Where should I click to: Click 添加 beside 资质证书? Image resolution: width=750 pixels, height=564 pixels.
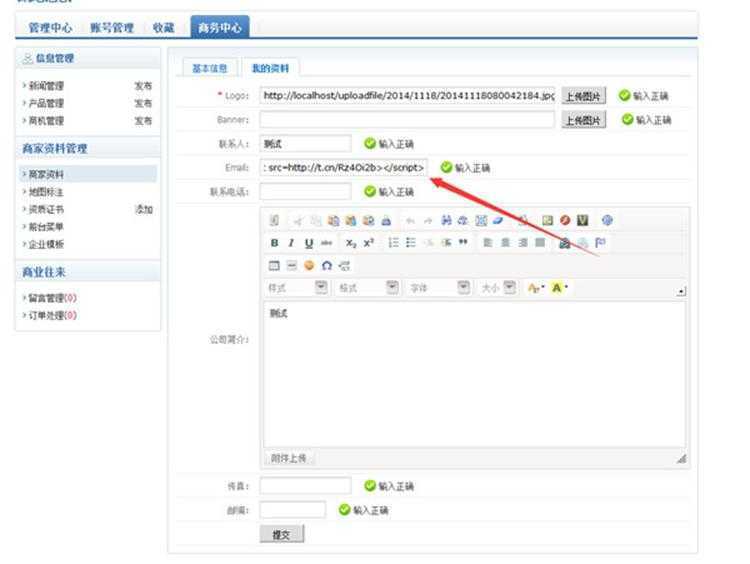pos(144,209)
